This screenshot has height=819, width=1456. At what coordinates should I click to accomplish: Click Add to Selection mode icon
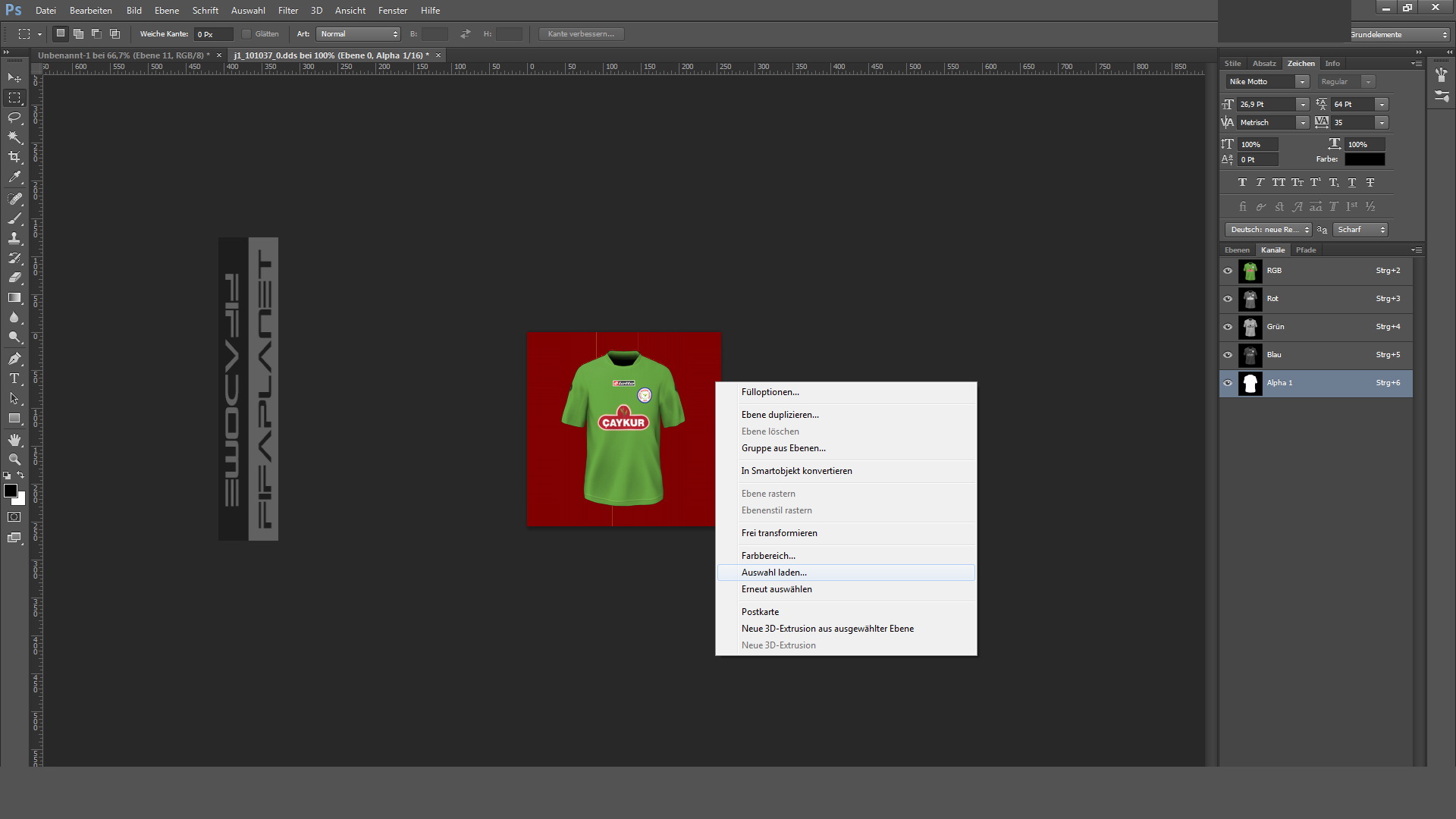(x=78, y=33)
